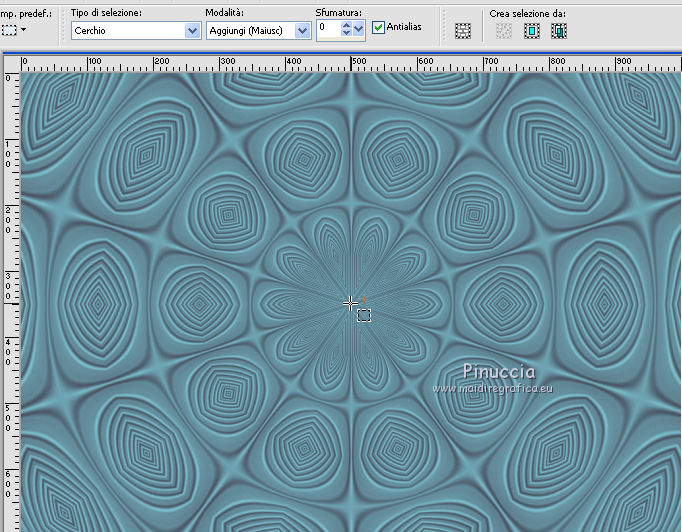Click the selection presets icon

coord(9,30)
